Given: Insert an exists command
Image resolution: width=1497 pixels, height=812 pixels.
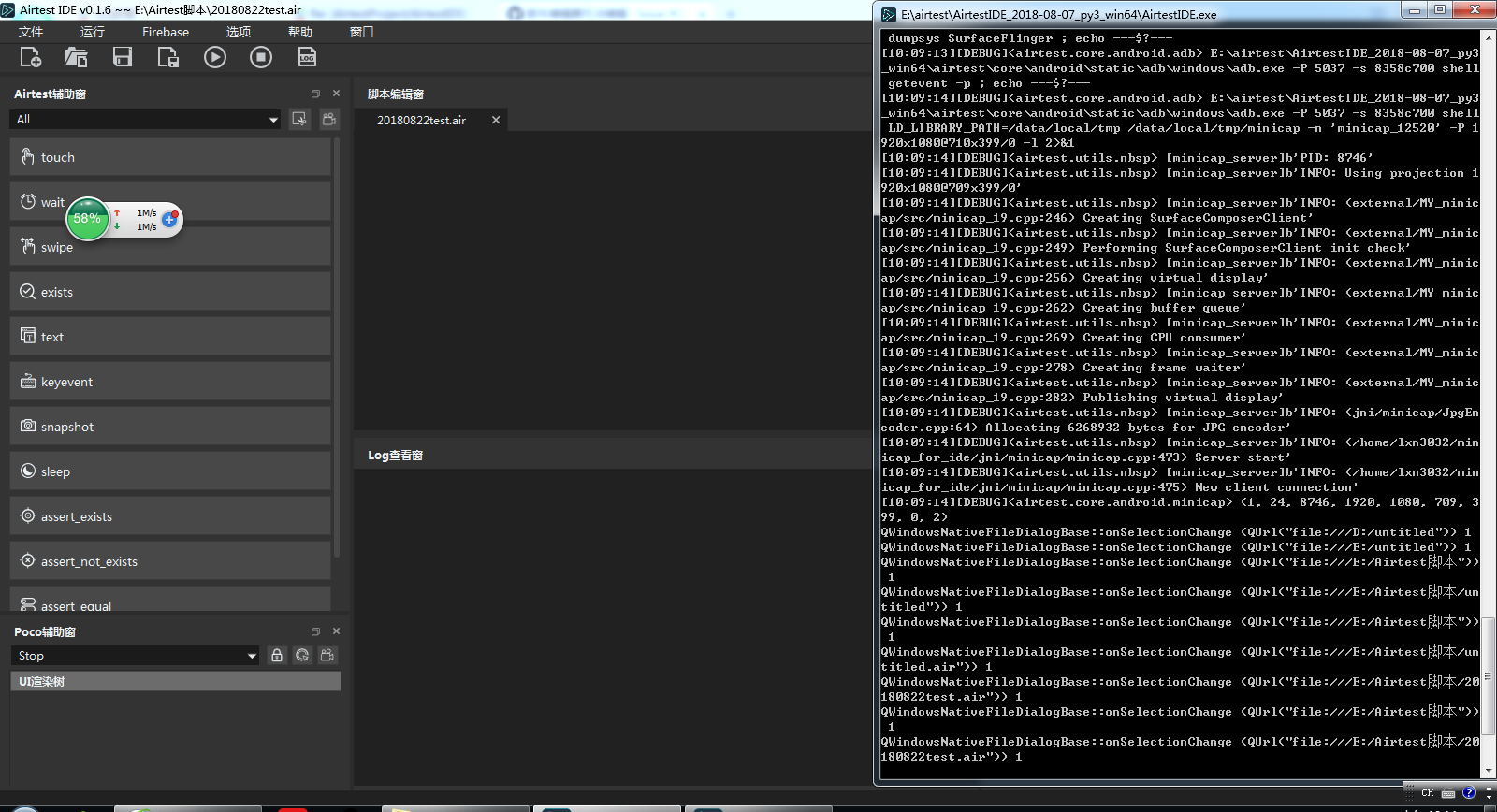Looking at the screenshot, I should [x=170, y=292].
